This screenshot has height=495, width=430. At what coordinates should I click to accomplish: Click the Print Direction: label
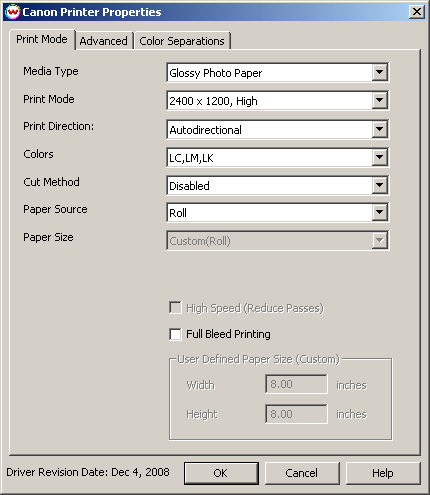point(59,126)
